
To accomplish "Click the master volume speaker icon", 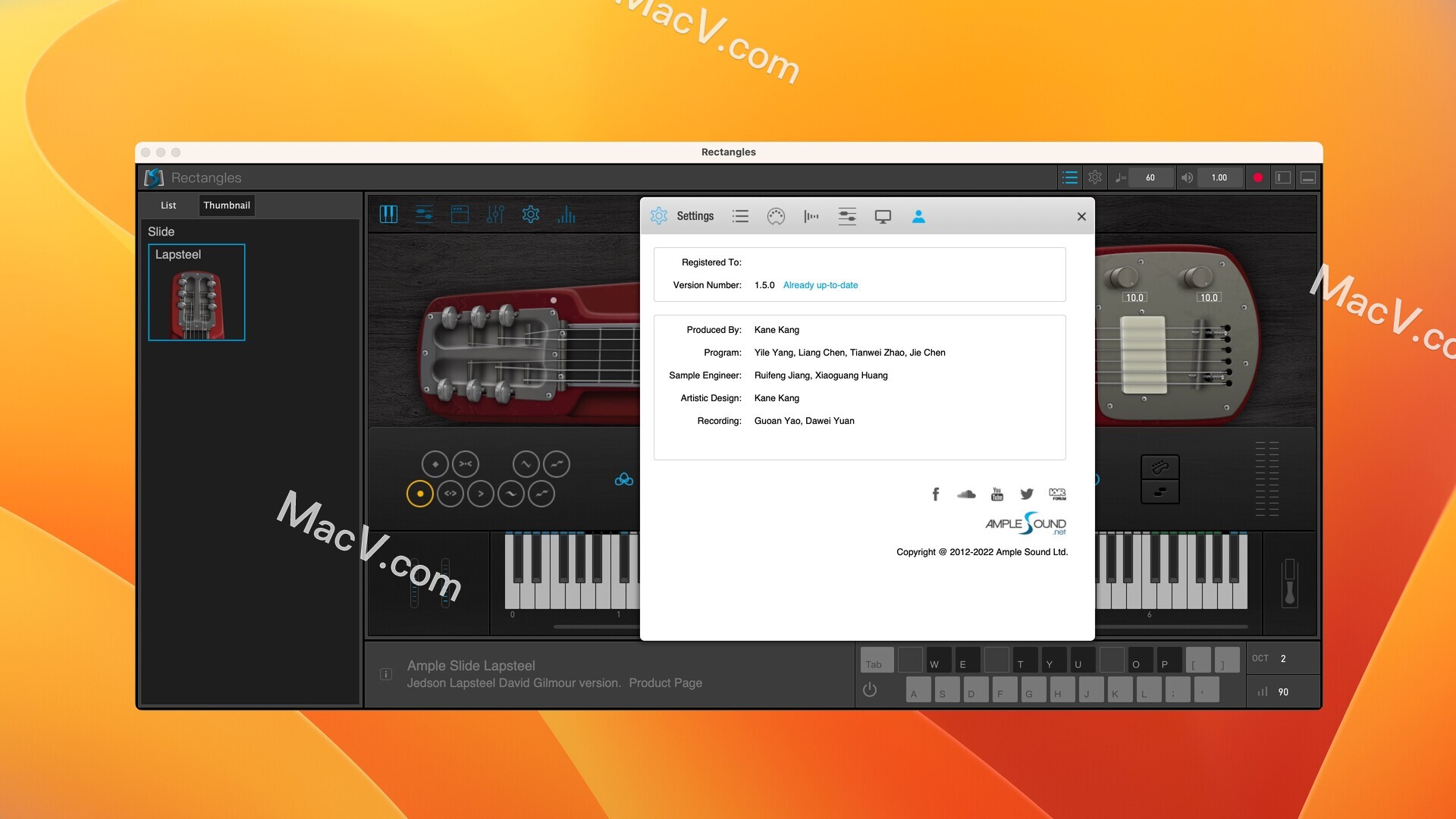I will [1187, 177].
